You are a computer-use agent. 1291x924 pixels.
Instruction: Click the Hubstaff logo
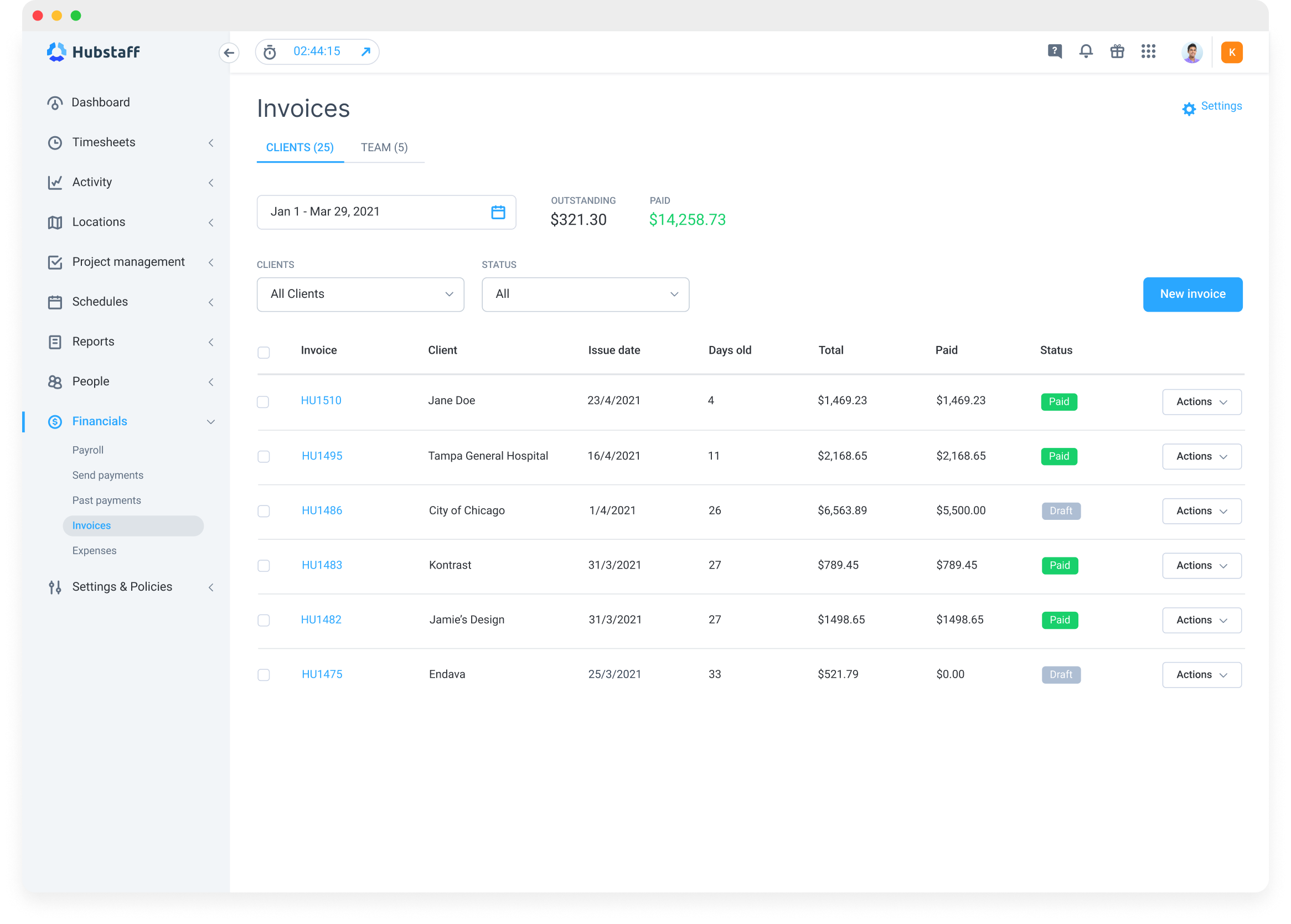click(x=94, y=52)
